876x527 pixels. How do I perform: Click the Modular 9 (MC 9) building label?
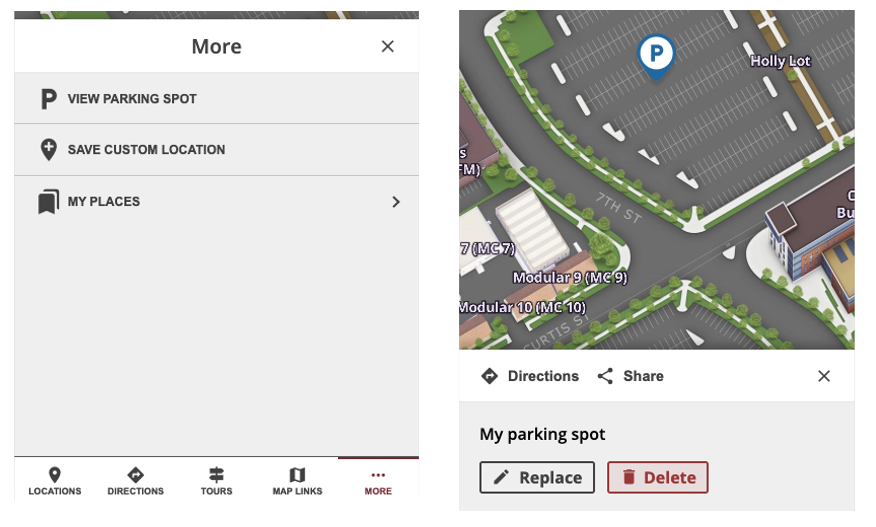pyautogui.click(x=569, y=278)
